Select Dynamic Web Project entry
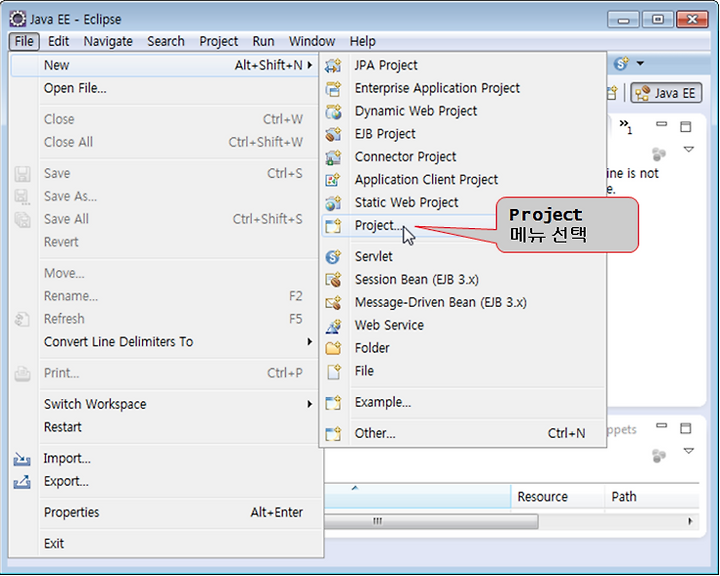Image resolution: width=720 pixels, height=576 pixels. coord(463,111)
